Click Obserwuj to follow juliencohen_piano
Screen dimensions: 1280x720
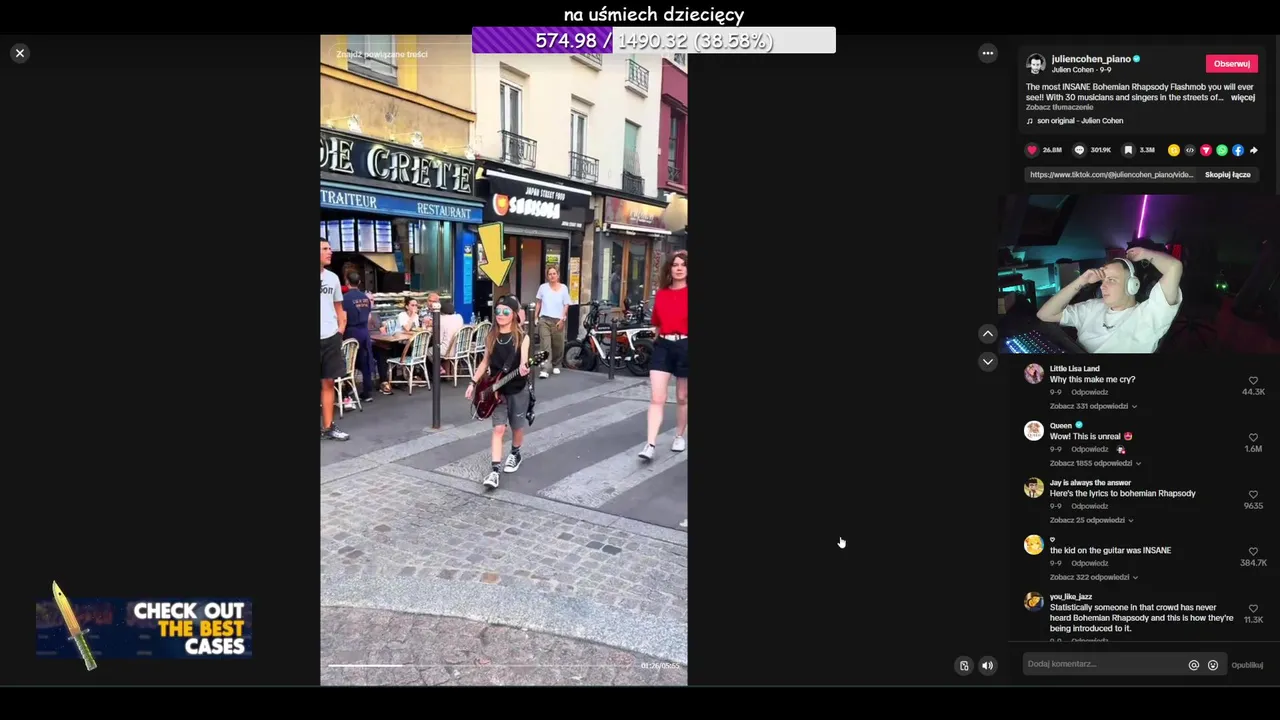click(1231, 63)
